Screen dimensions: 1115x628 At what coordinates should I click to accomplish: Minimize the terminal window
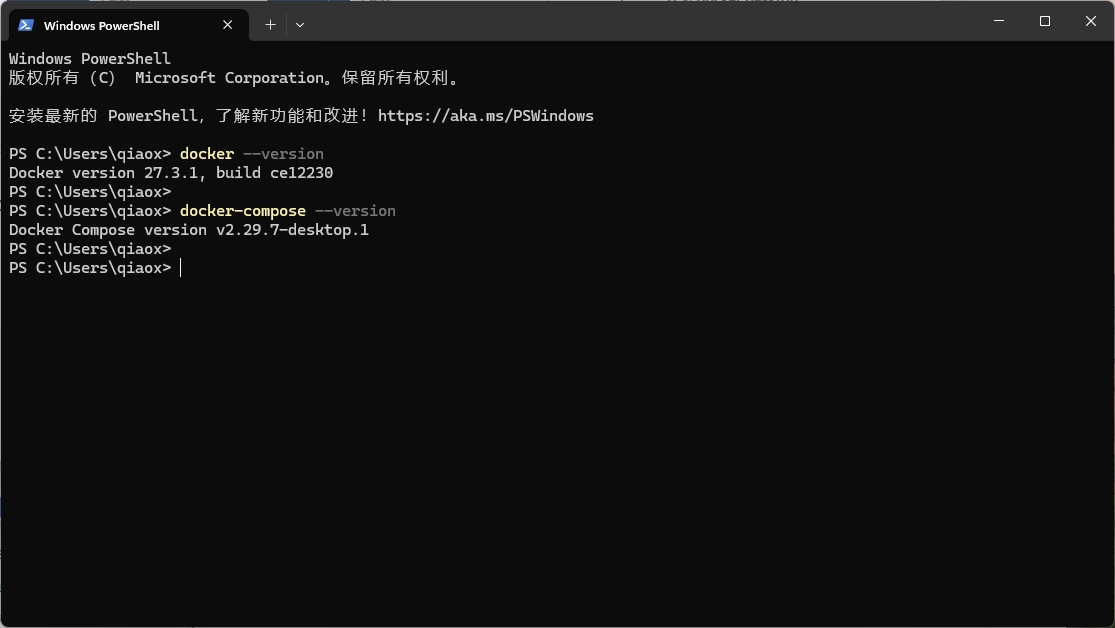[998, 21]
